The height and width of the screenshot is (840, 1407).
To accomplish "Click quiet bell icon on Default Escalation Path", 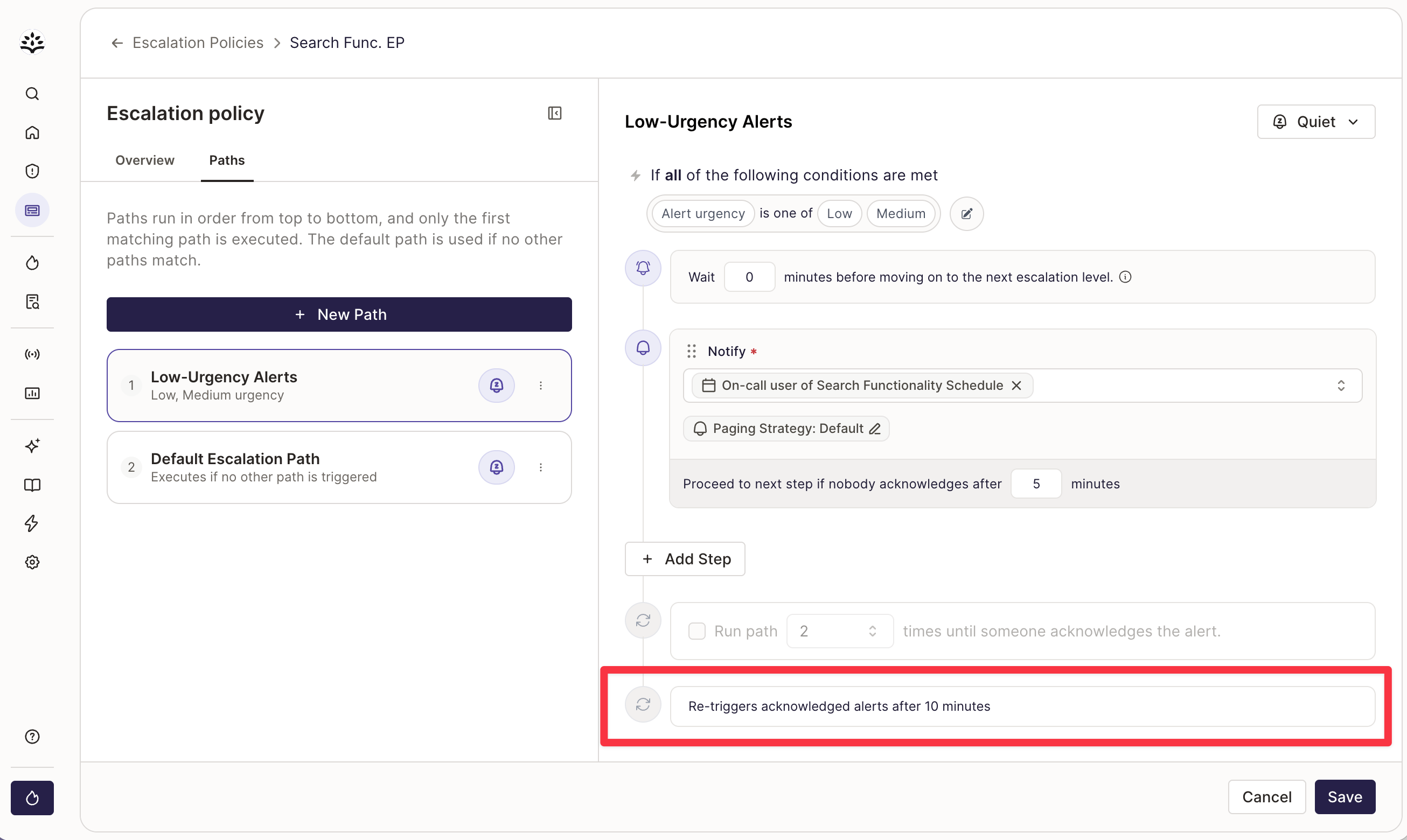I will 497,467.
